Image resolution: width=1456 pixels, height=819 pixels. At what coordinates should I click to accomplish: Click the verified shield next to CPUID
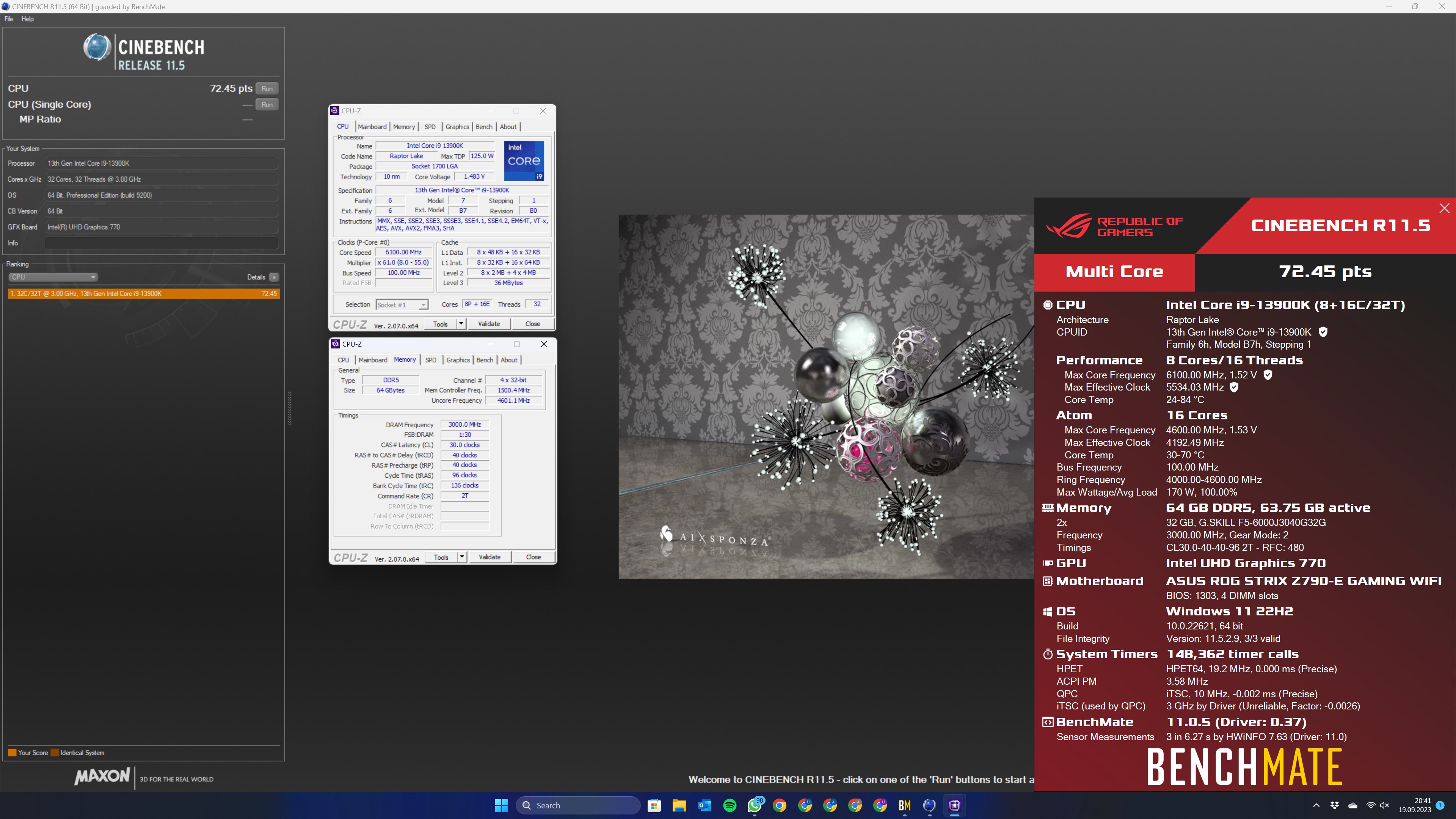pyautogui.click(x=1323, y=333)
